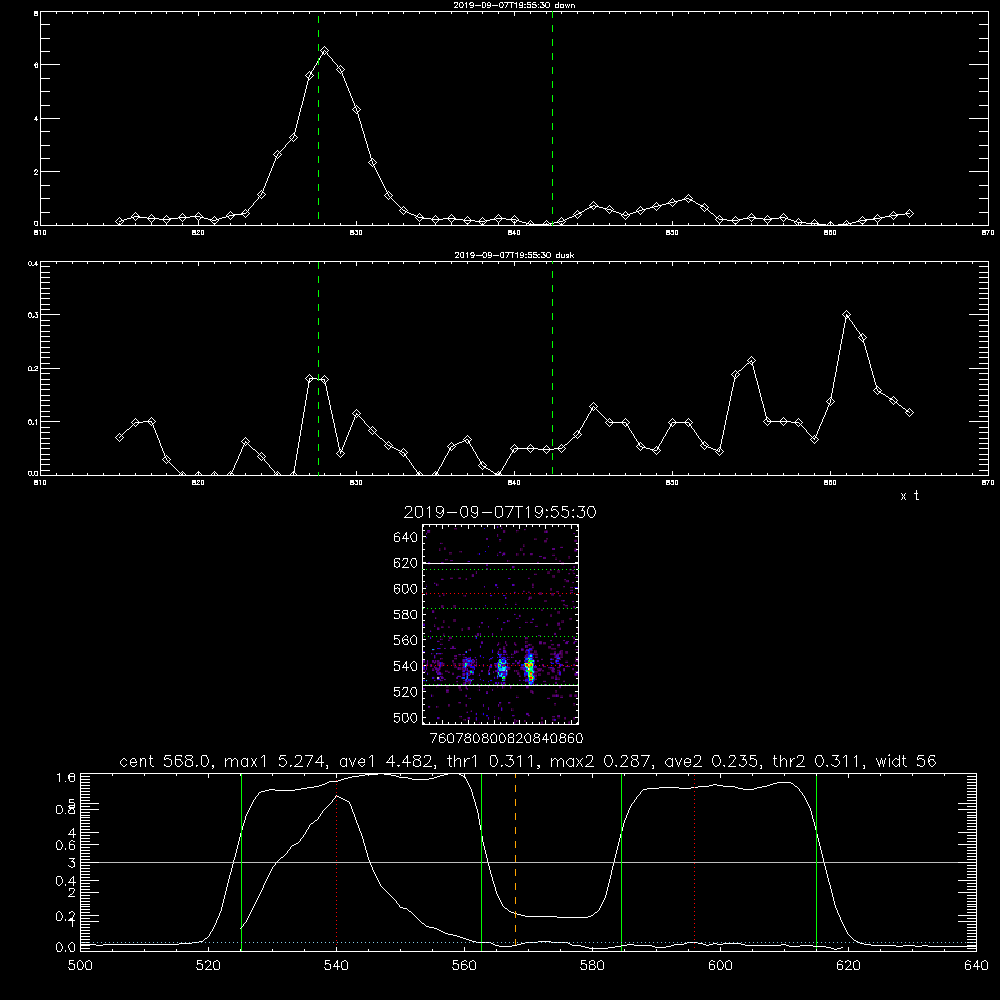1000x1000 pixels.
Task: Click the narrow peak curve top near 540 in bottom plot
Action: pos(337,796)
